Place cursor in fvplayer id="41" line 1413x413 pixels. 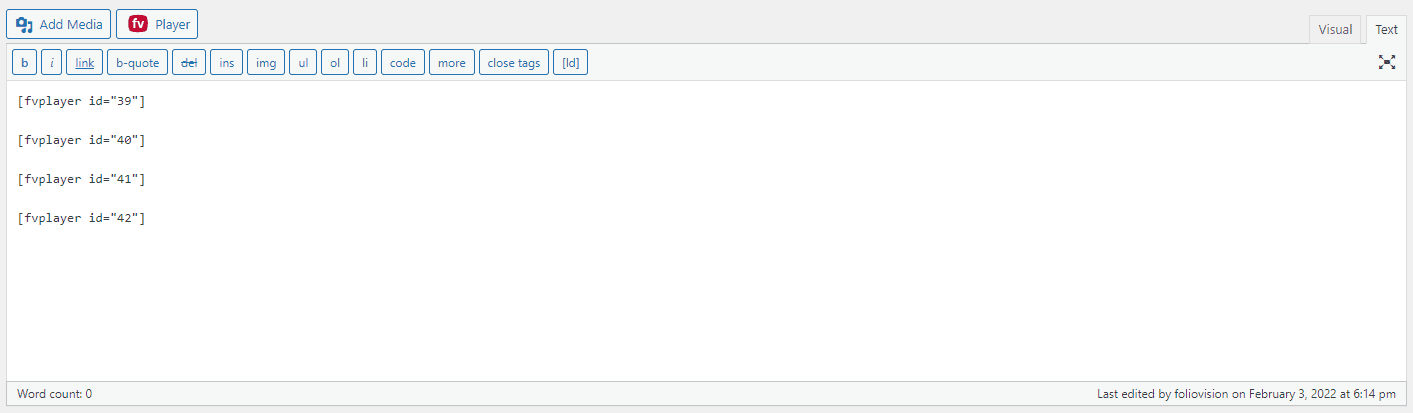[x=82, y=179]
